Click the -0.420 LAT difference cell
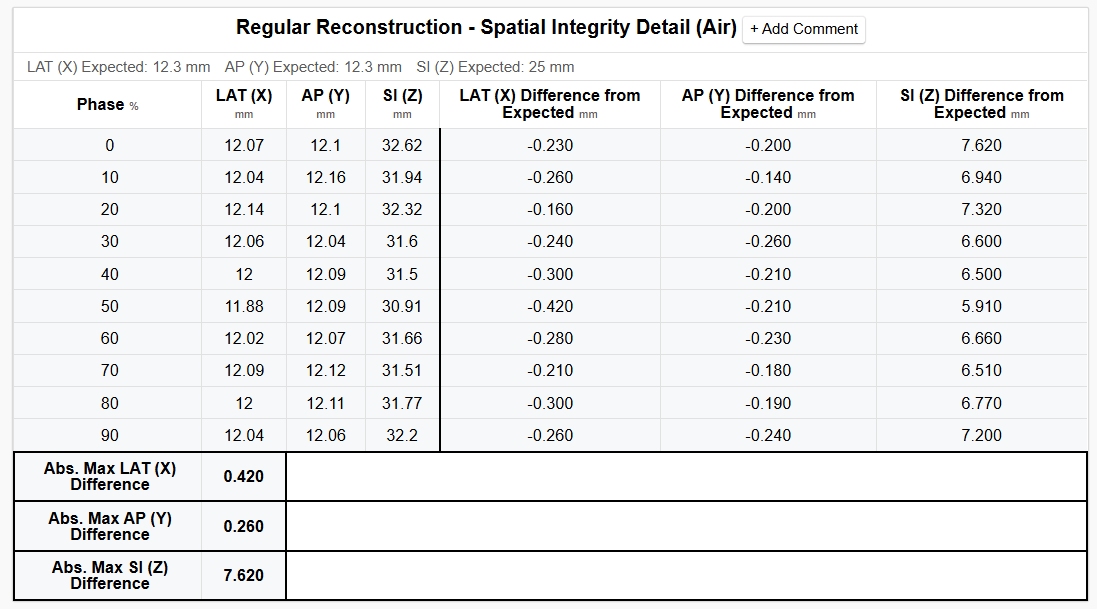This screenshot has height=609, width=1097. tap(550, 306)
